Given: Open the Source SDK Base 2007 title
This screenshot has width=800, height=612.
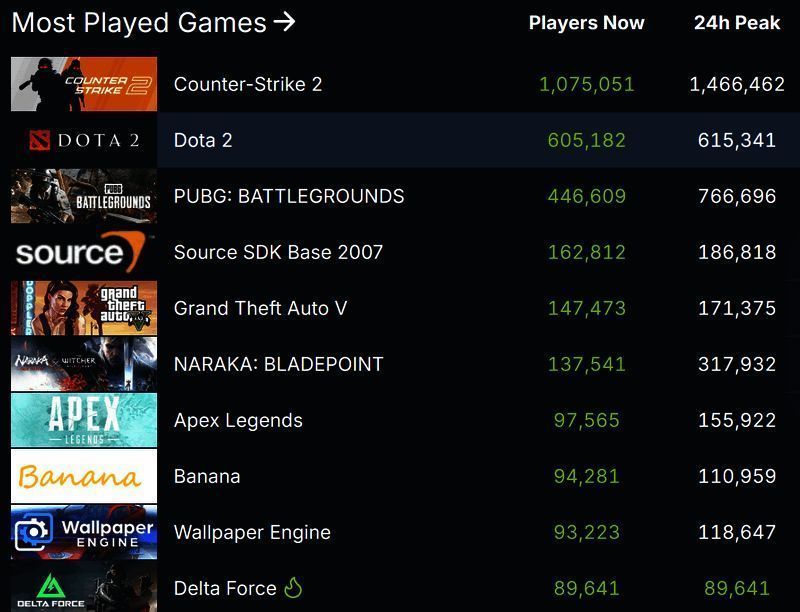Looking at the screenshot, I should pos(278,252).
